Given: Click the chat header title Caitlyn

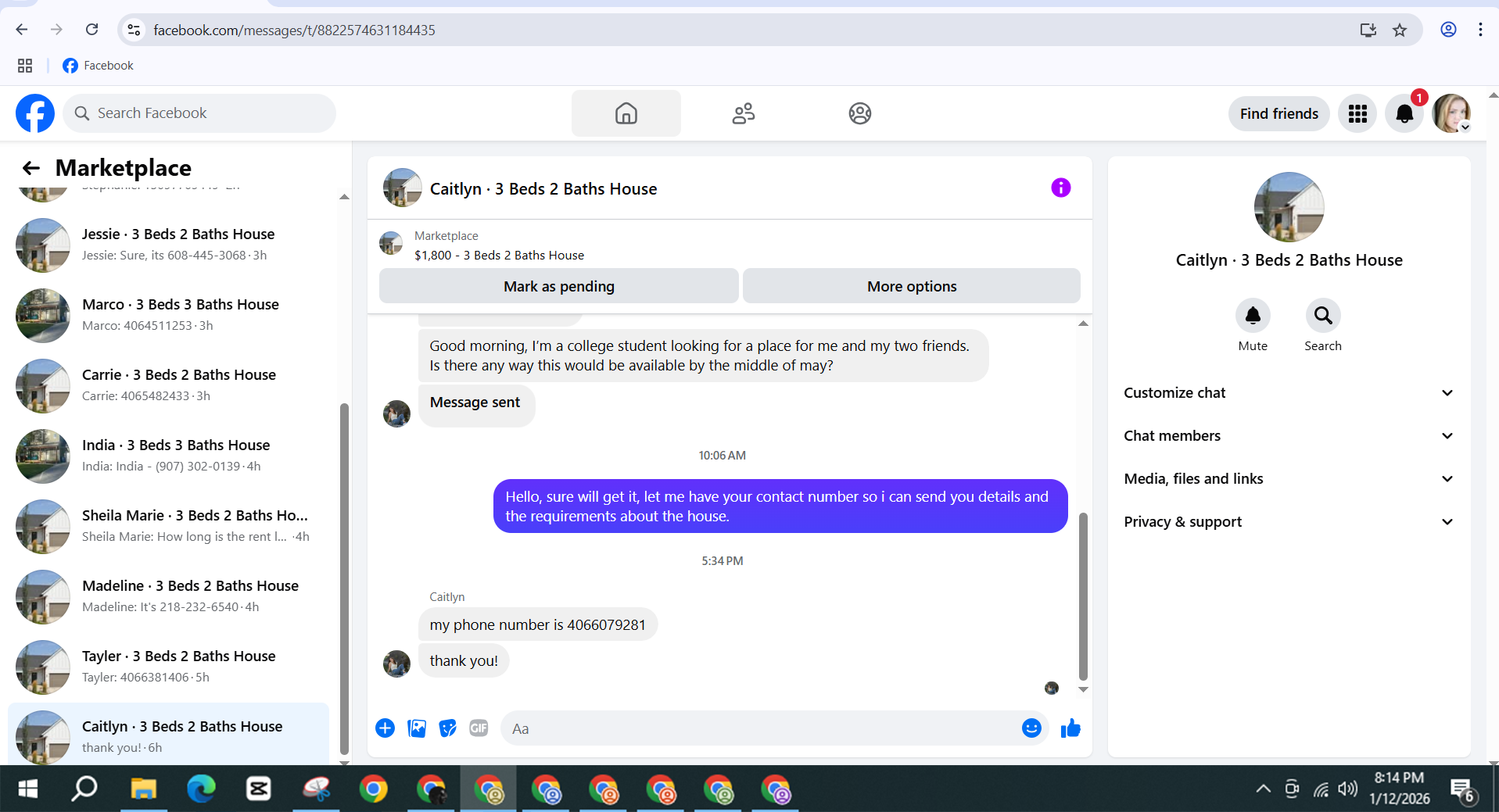Looking at the screenshot, I should click(x=543, y=188).
